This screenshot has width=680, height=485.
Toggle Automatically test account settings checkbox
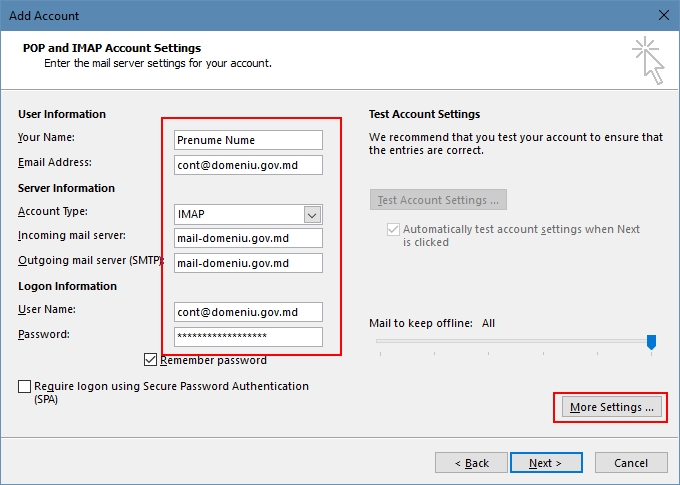[393, 230]
